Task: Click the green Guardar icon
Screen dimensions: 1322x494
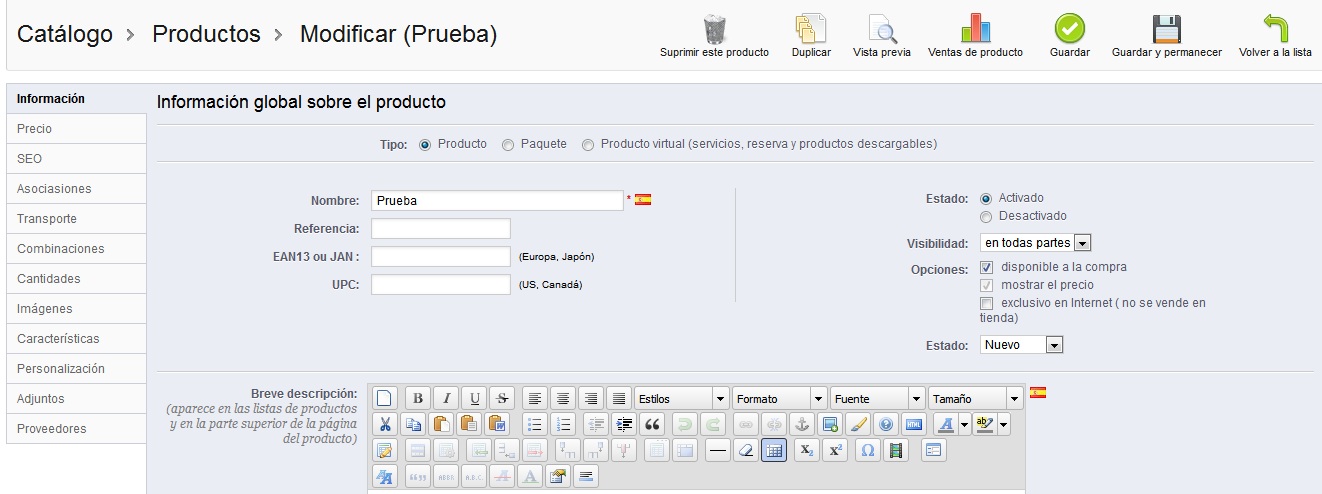Action: [1070, 29]
